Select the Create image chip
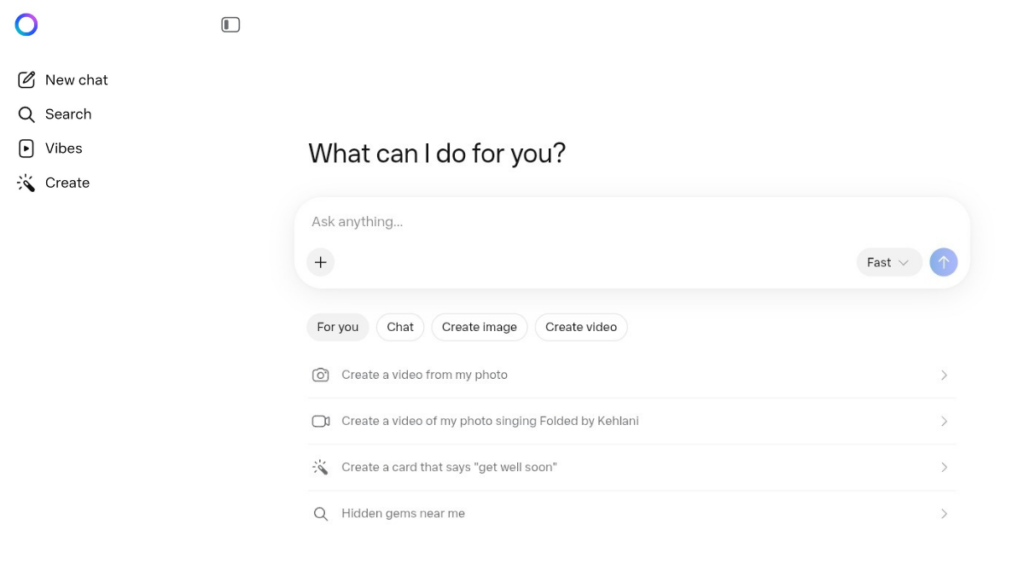This screenshot has width=1024, height=576. [x=479, y=327]
